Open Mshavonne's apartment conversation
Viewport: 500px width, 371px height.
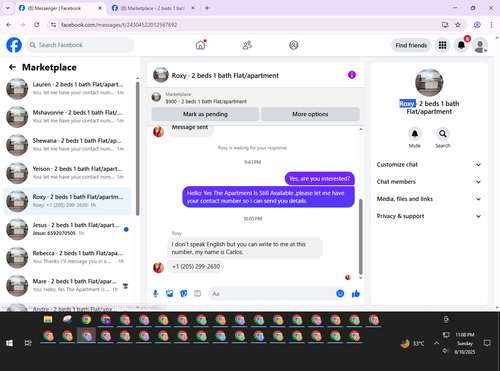(x=67, y=117)
